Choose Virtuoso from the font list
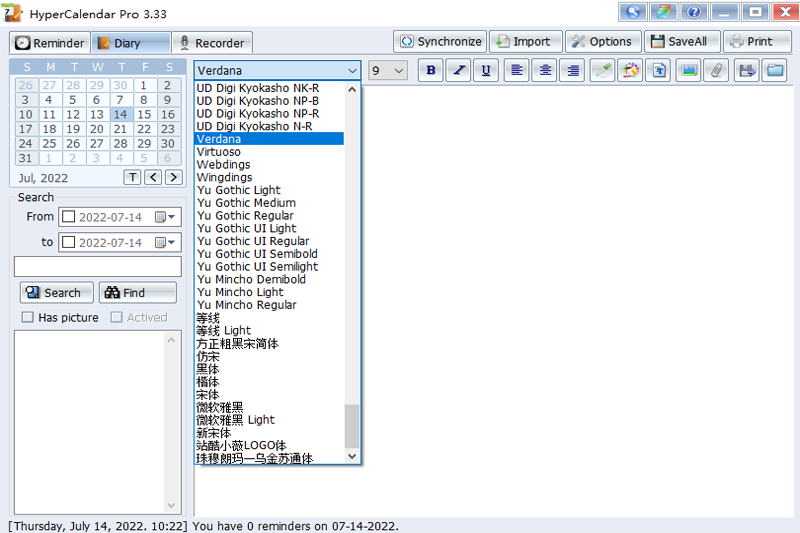The image size is (800, 533). tap(269, 151)
